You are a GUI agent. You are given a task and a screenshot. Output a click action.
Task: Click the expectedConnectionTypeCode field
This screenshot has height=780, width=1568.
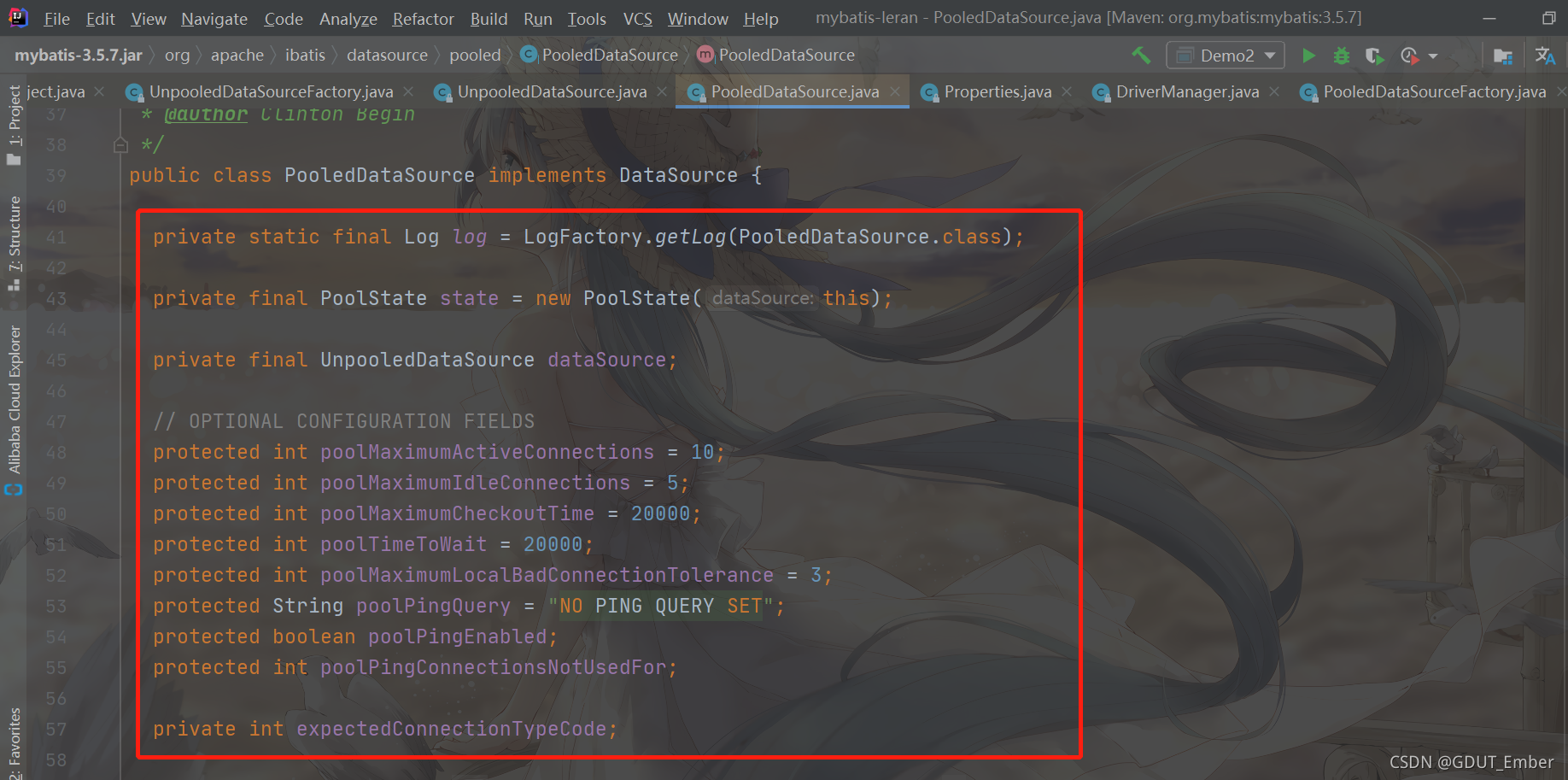click(451, 729)
